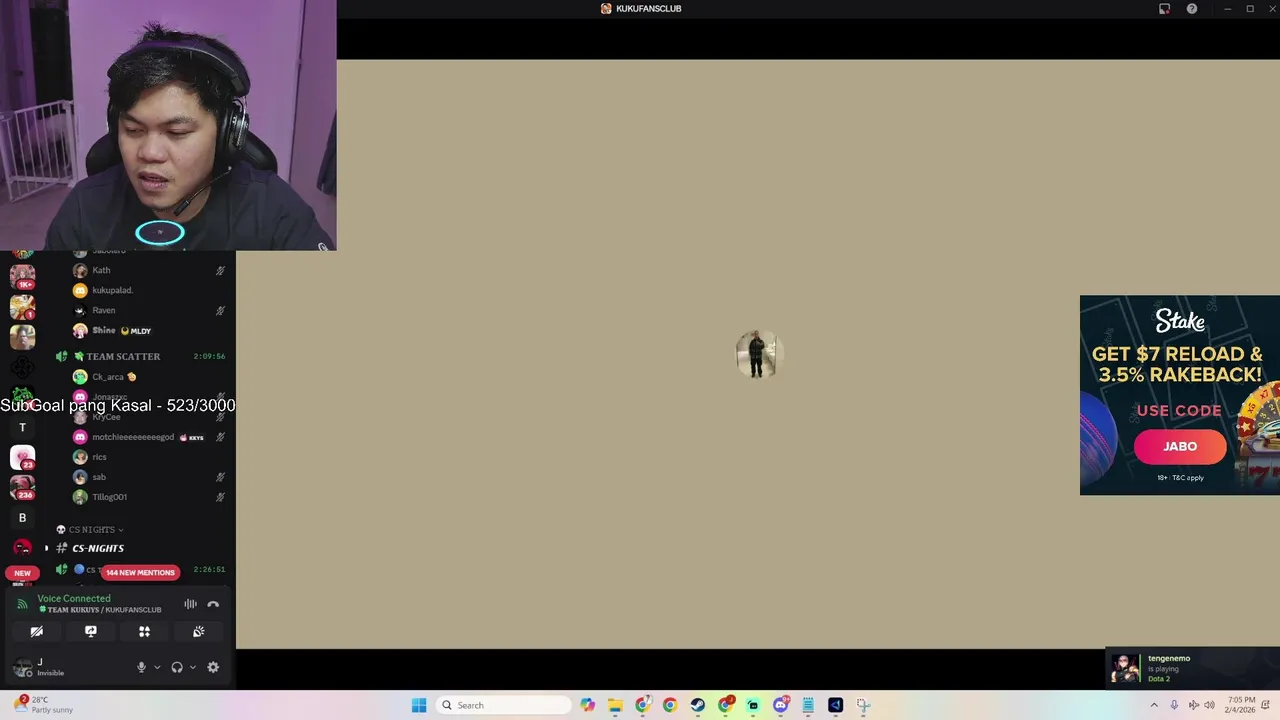Open the Discord inbox icon in title bar
Image resolution: width=1280 pixels, height=720 pixels.
click(x=1164, y=9)
